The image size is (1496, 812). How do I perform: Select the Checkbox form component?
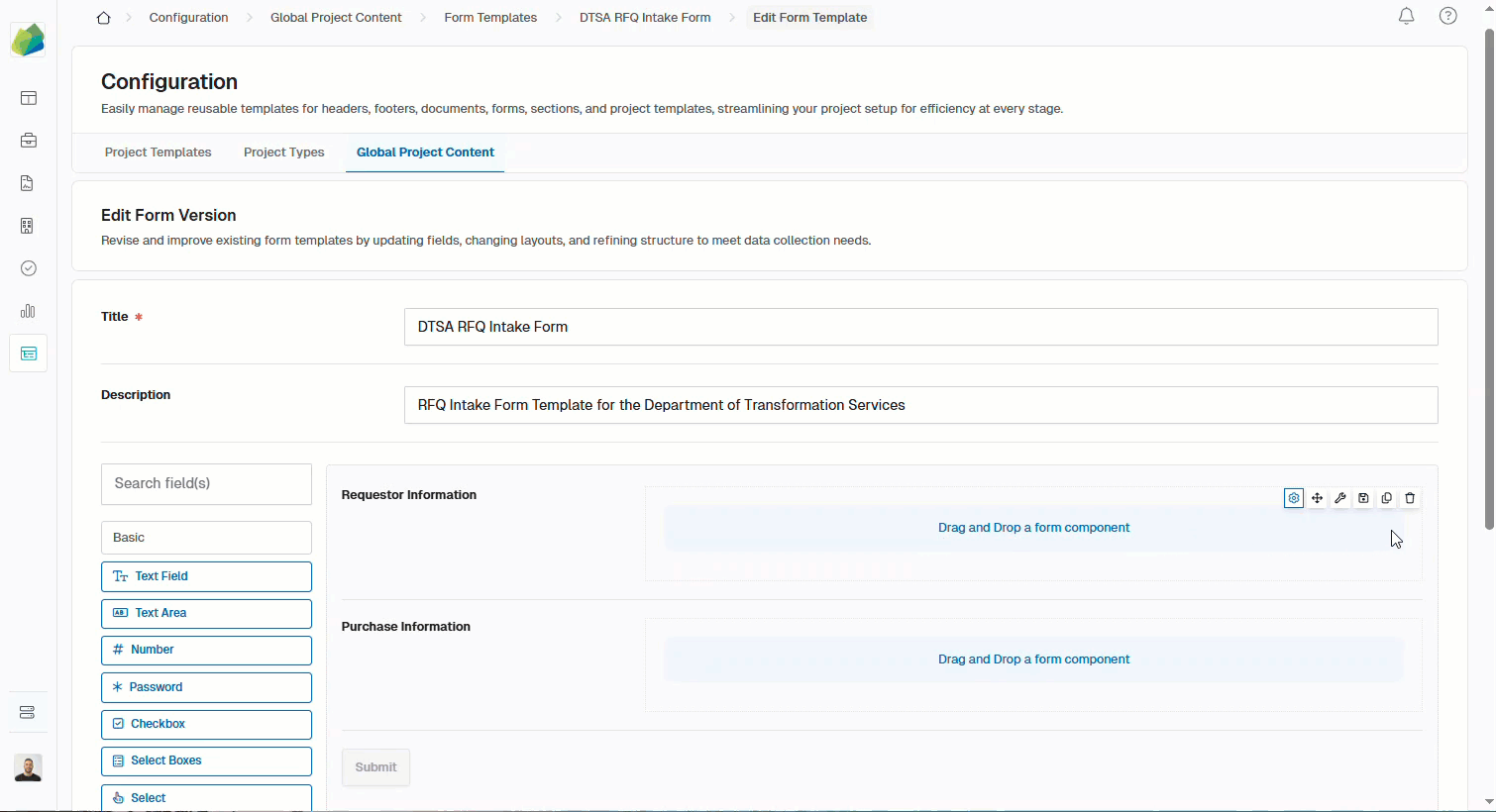point(206,724)
